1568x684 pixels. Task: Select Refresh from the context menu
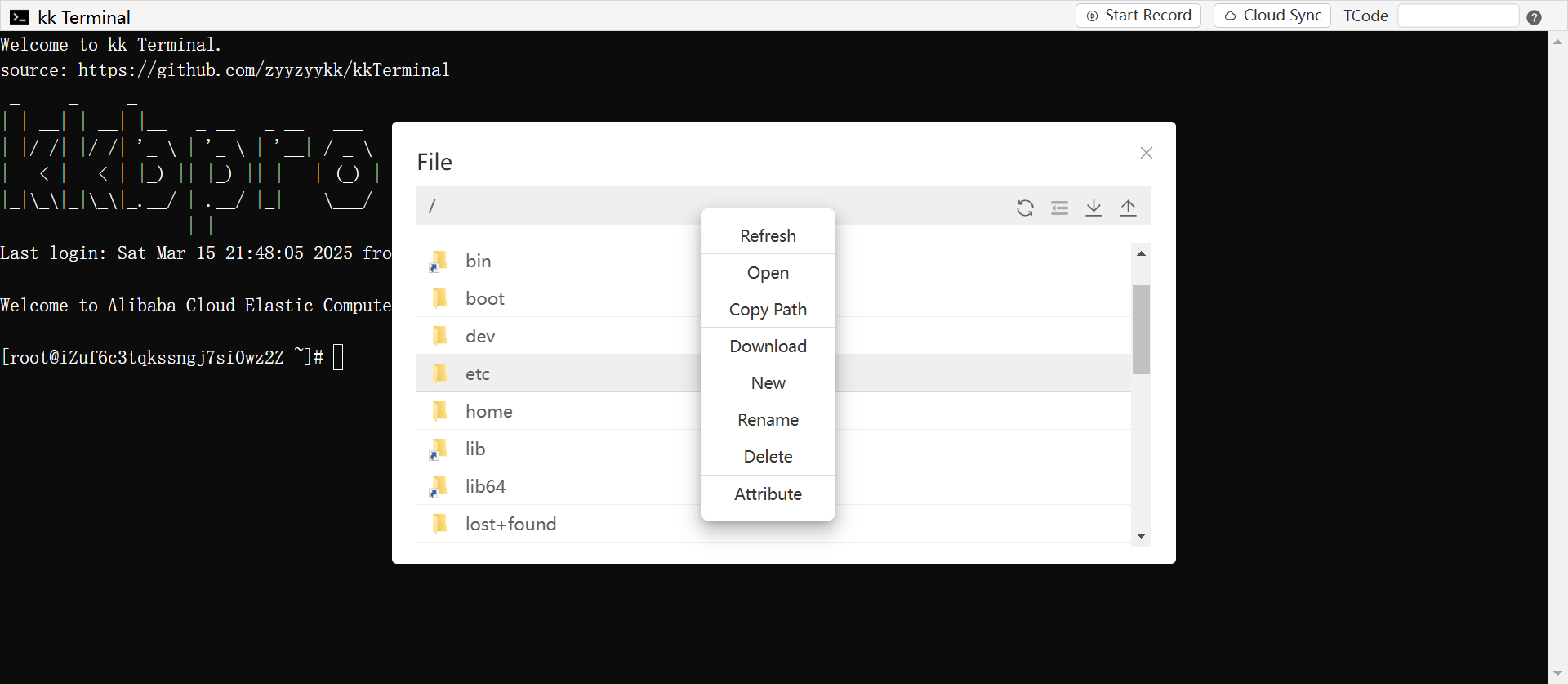(768, 236)
